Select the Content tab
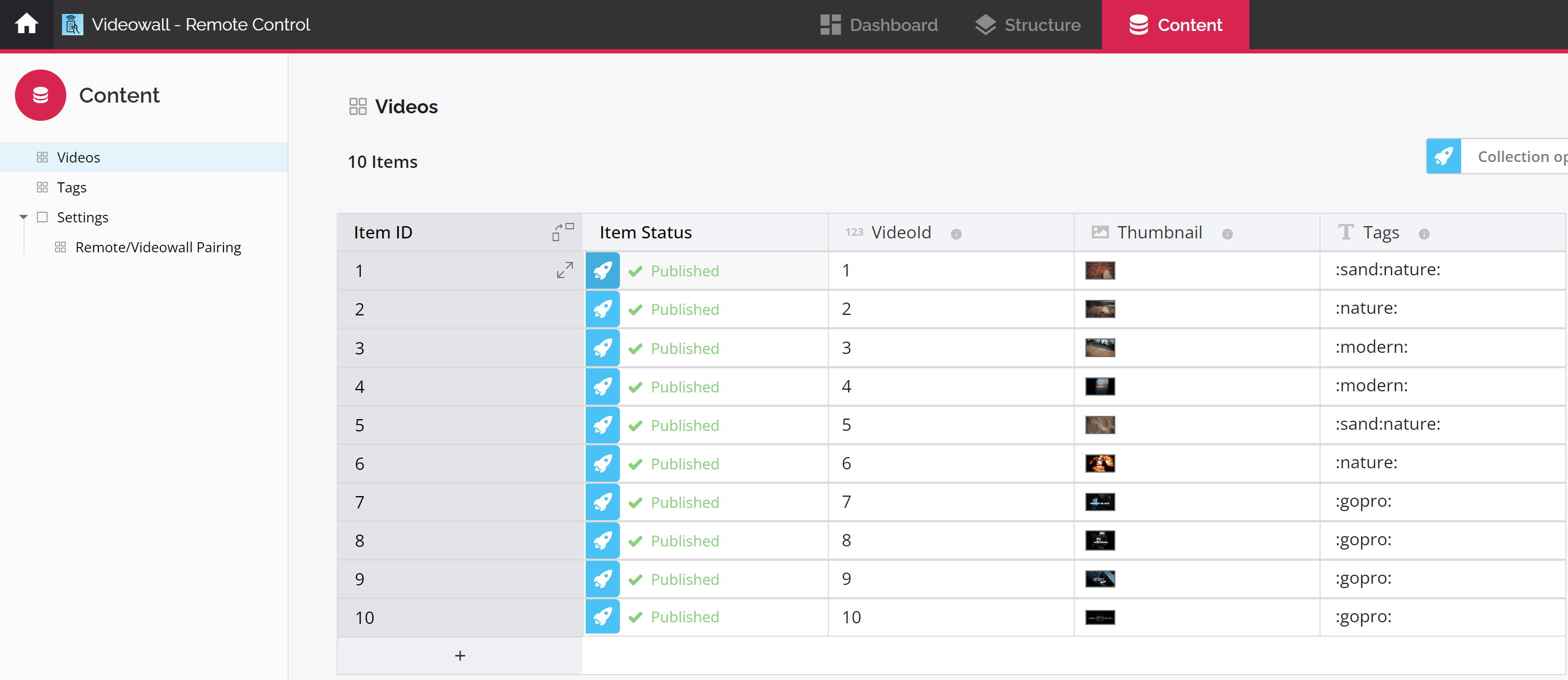Viewport: 1568px width, 680px height. point(1175,25)
